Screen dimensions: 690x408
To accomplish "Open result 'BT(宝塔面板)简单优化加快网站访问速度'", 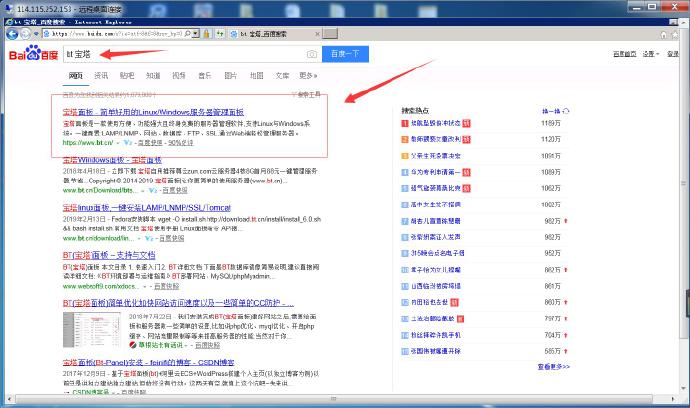I will [178, 303].
